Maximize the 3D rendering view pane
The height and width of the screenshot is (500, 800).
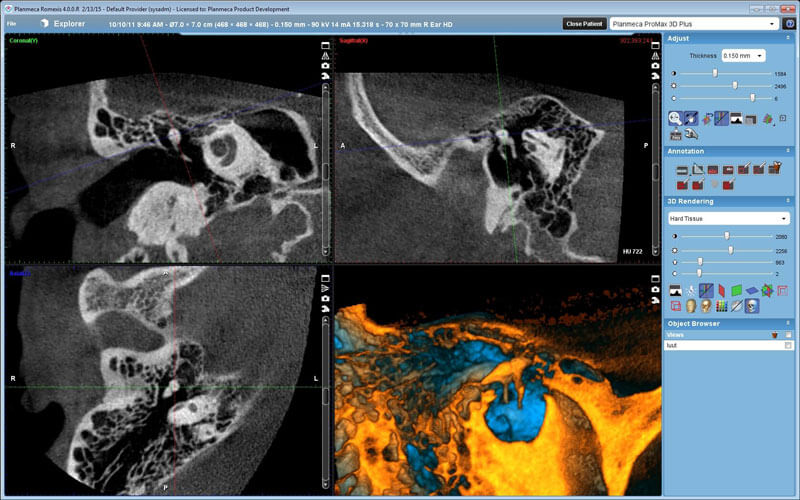pyautogui.click(x=655, y=279)
